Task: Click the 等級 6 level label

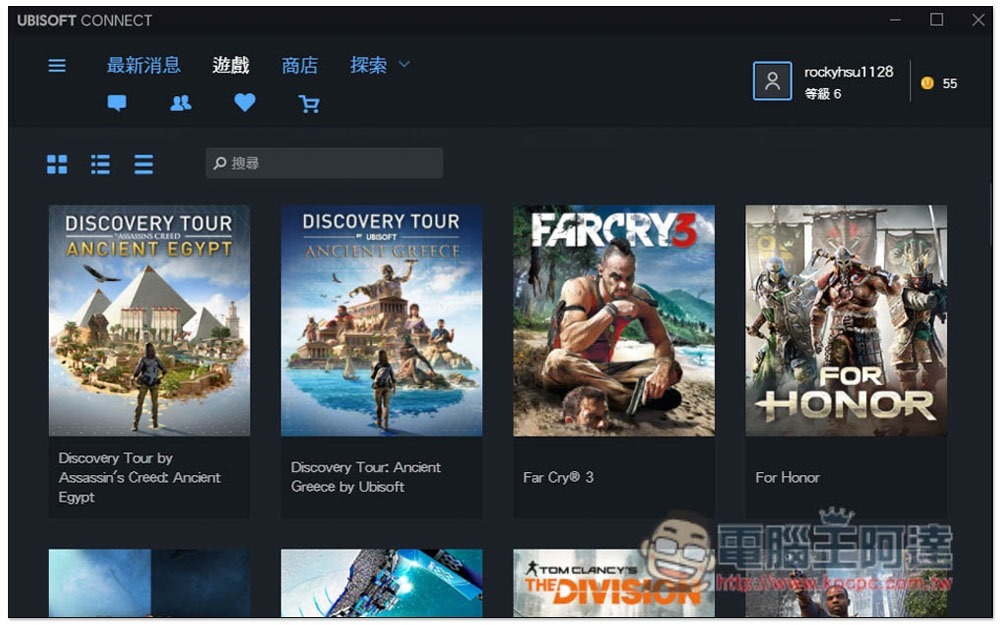Action: [x=823, y=94]
